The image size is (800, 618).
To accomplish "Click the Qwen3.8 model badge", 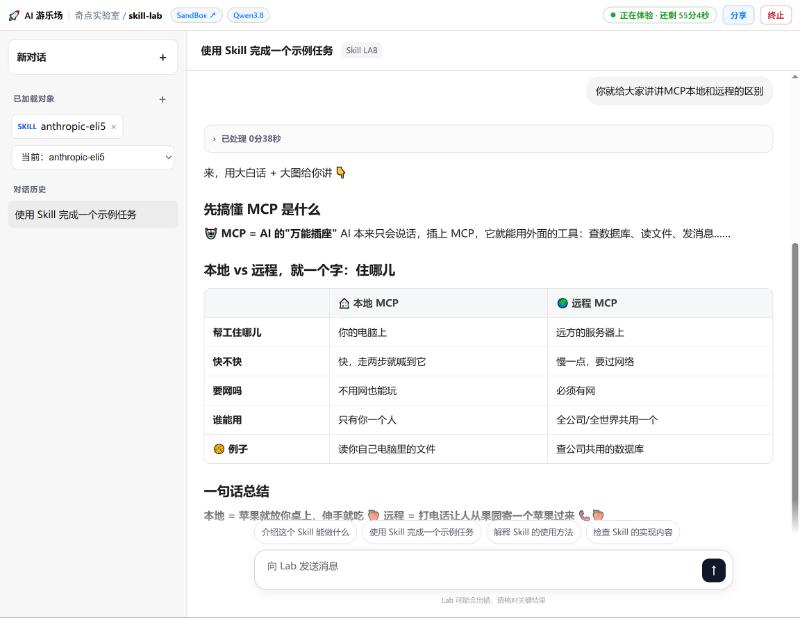I will click(248, 15).
